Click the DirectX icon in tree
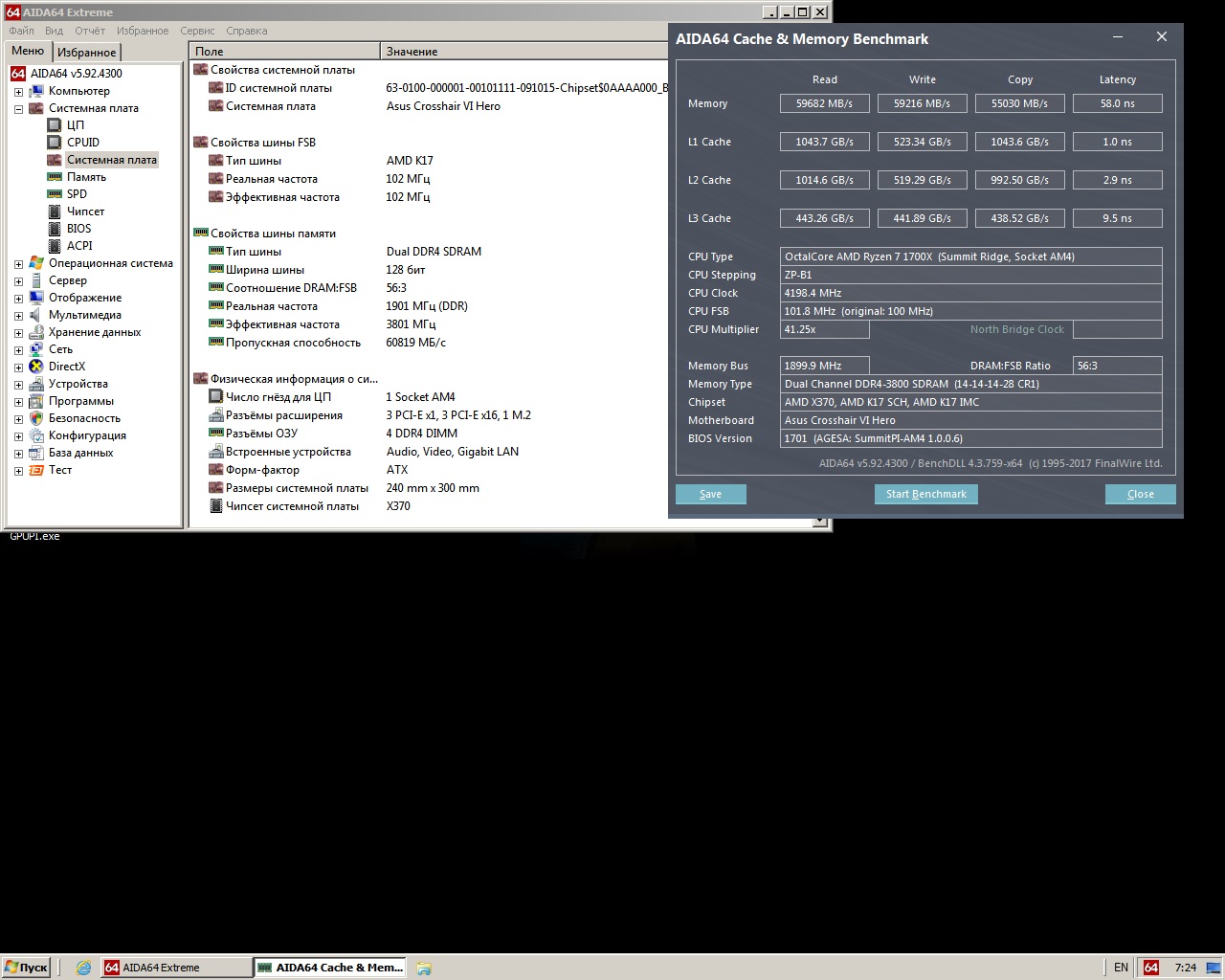Image resolution: width=1225 pixels, height=980 pixels. pos(36,367)
